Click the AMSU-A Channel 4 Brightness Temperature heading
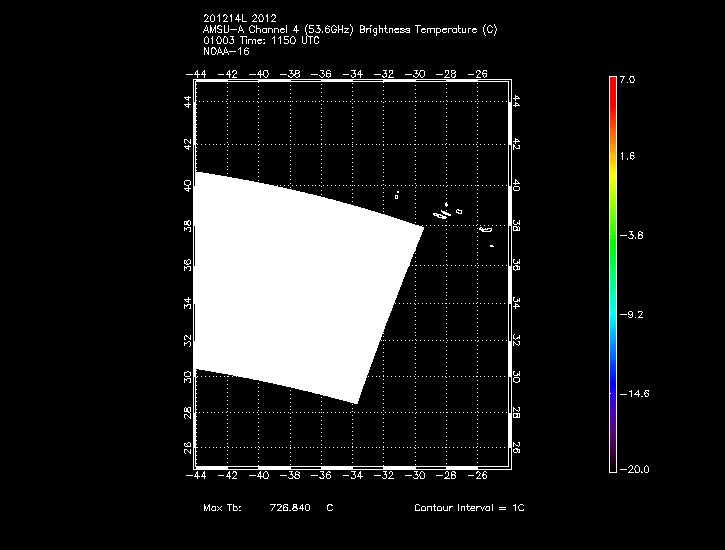Viewport: 725px width, 550px height. pyautogui.click(x=349, y=30)
